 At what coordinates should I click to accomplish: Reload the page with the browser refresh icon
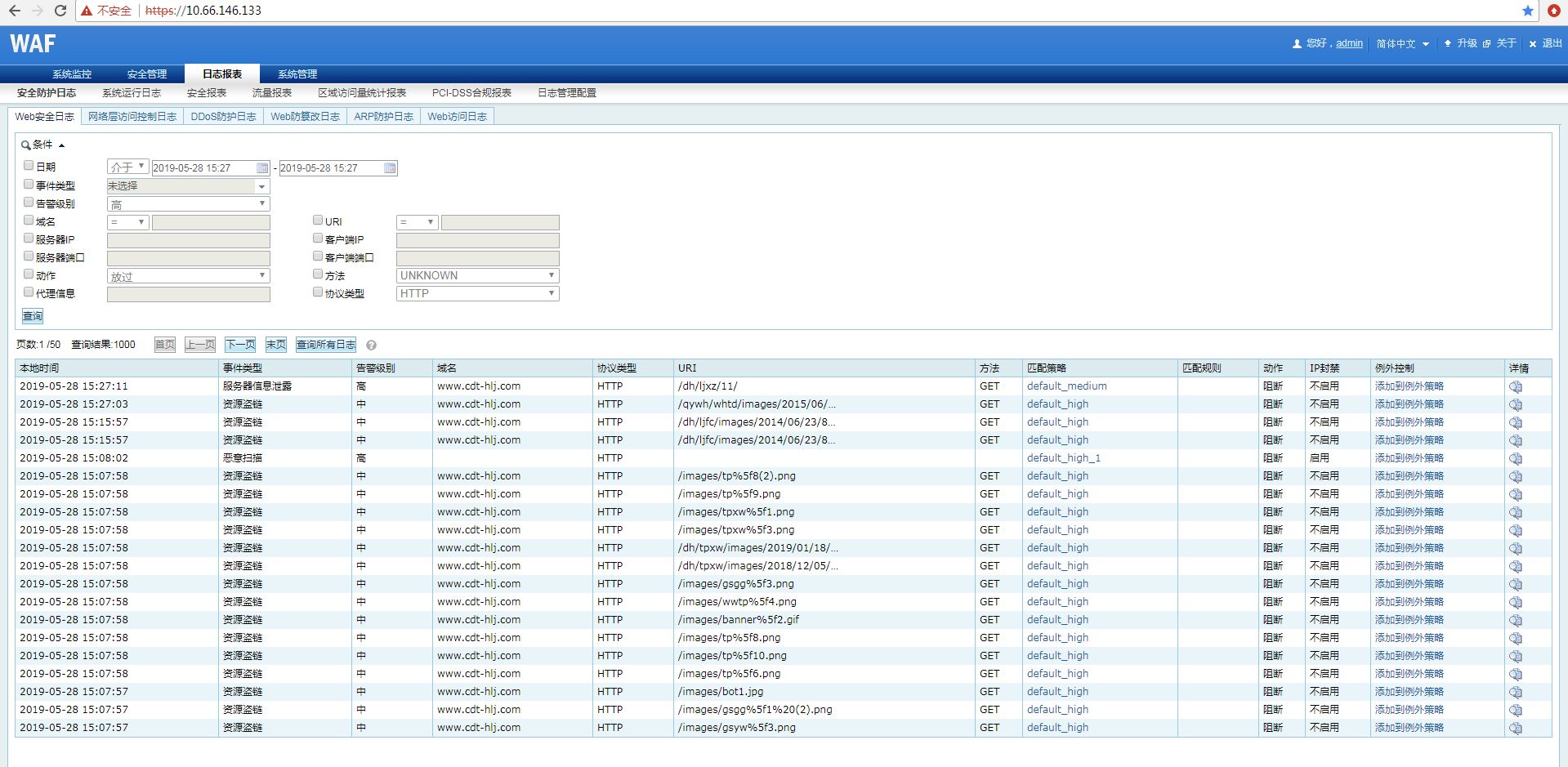coord(60,11)
